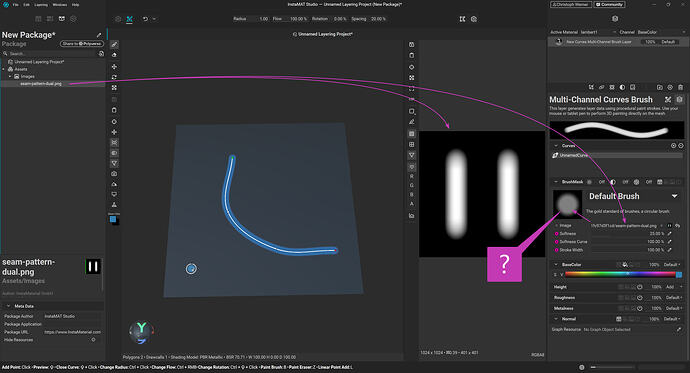Click the monitor display icon in left toolbar
The width and height of the screenshot is (690, 373).
pos(114,194)
